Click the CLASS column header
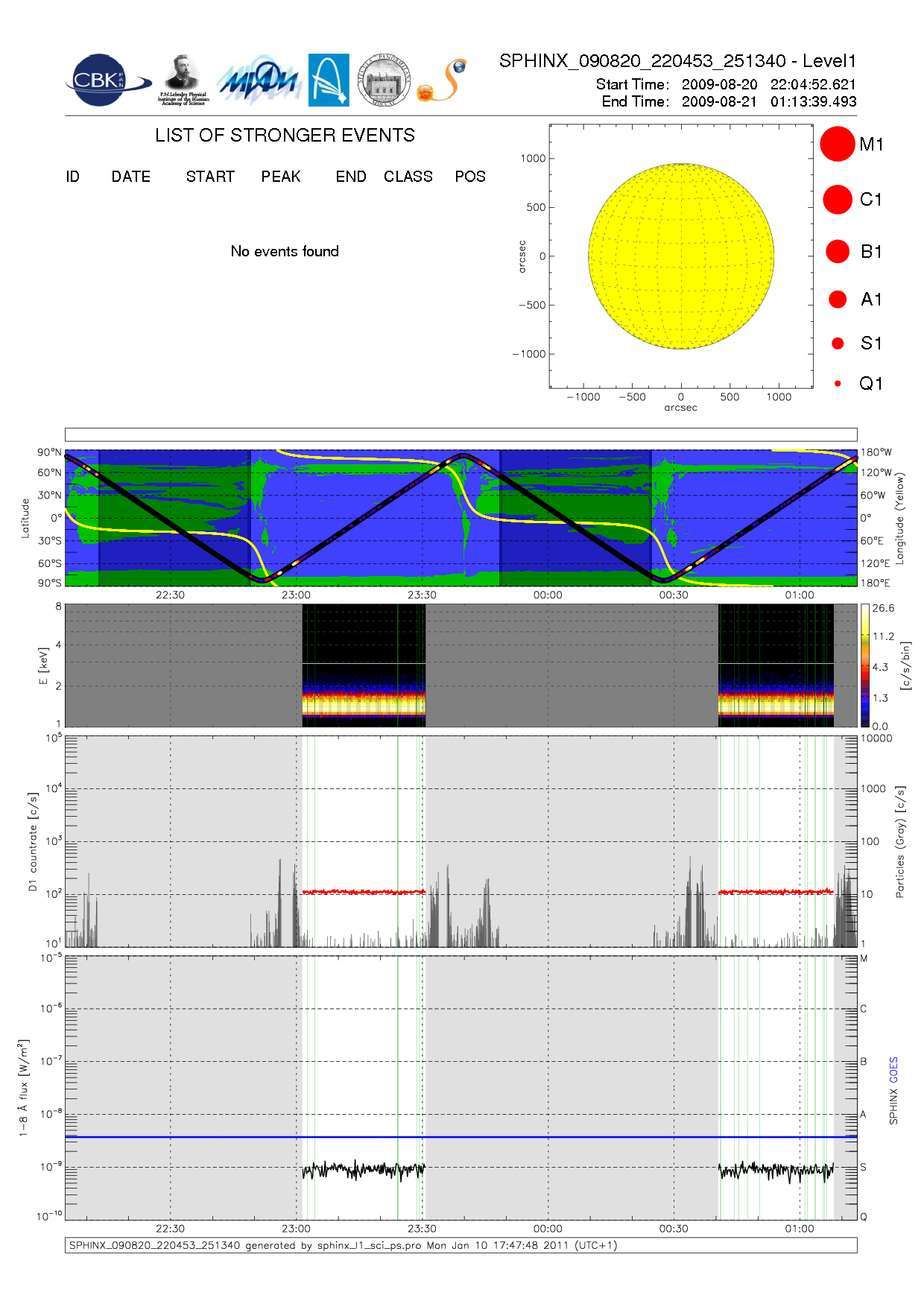924x1307 pixels. click(x=408, y=177)
